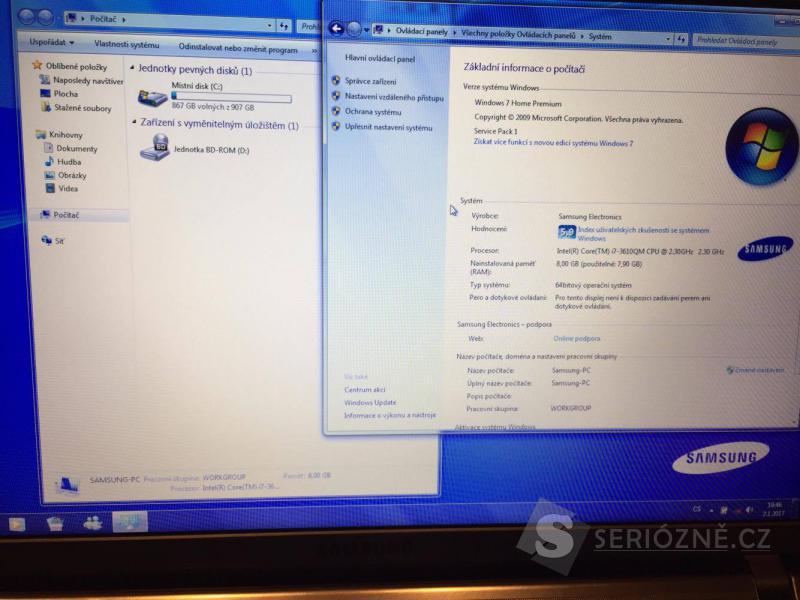This screenshot has height=600, width=800.
Task: Collapse the Zařízení s vyměnitelným úložištěm group
Action: (134, 121)
